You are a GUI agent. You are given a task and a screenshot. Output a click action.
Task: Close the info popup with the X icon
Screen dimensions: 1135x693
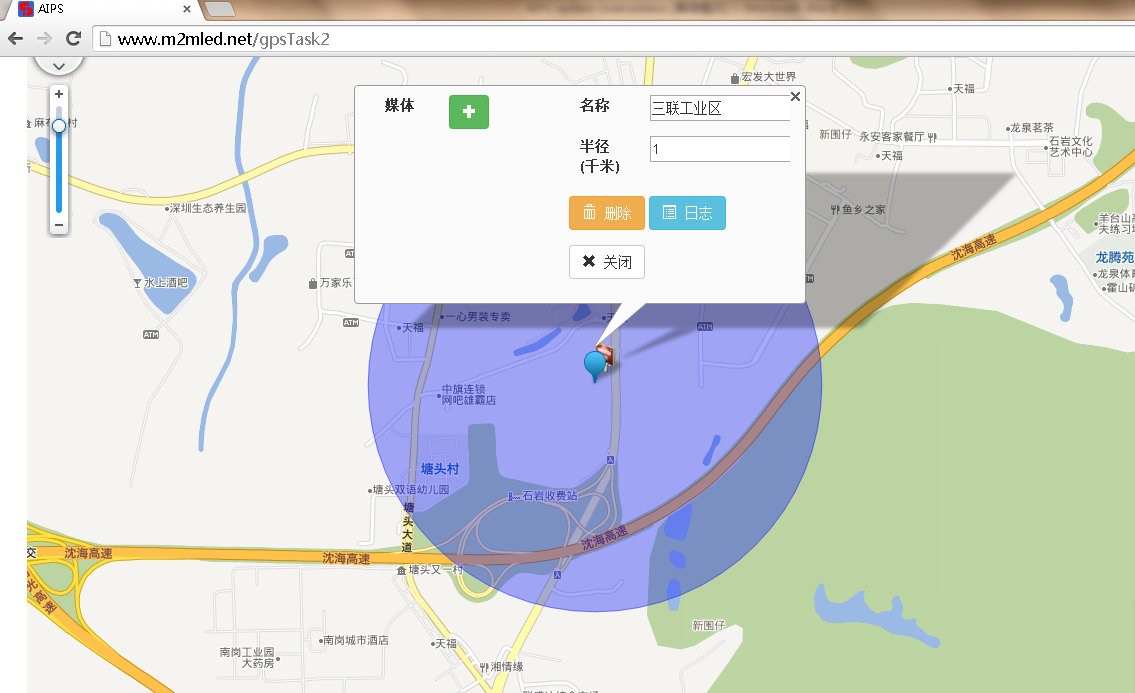[x=795, y=96]
